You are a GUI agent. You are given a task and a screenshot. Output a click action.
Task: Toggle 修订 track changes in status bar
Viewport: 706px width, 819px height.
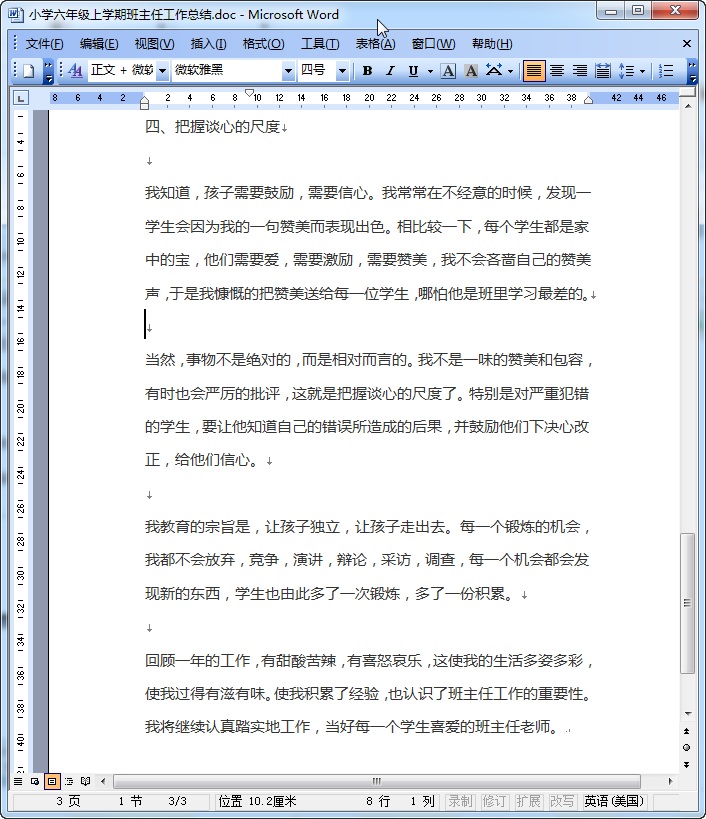pos(494,801)
